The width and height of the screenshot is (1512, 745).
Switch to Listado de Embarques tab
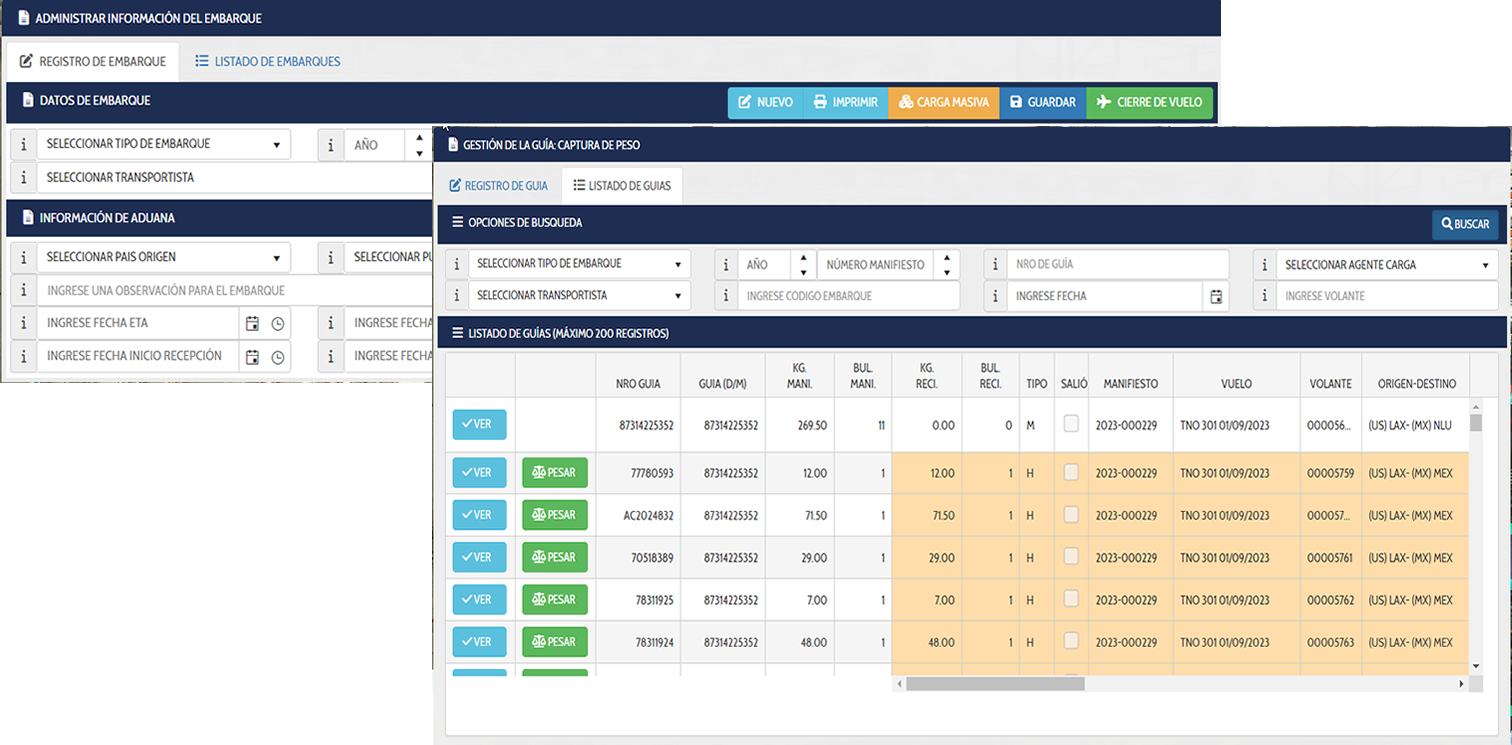[x=267, y=62]
